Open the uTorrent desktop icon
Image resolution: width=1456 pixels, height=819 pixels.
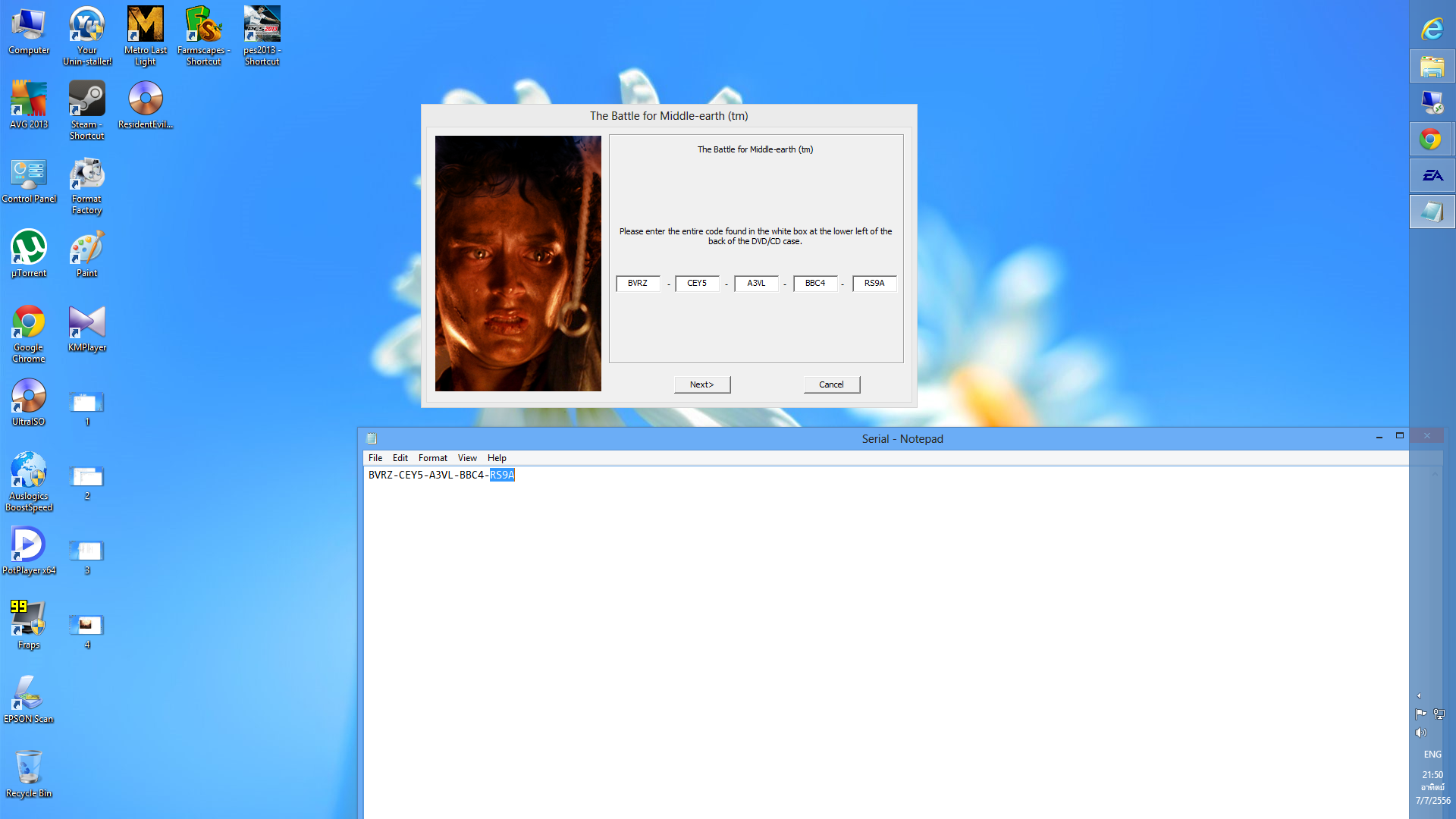click(29, 249)
